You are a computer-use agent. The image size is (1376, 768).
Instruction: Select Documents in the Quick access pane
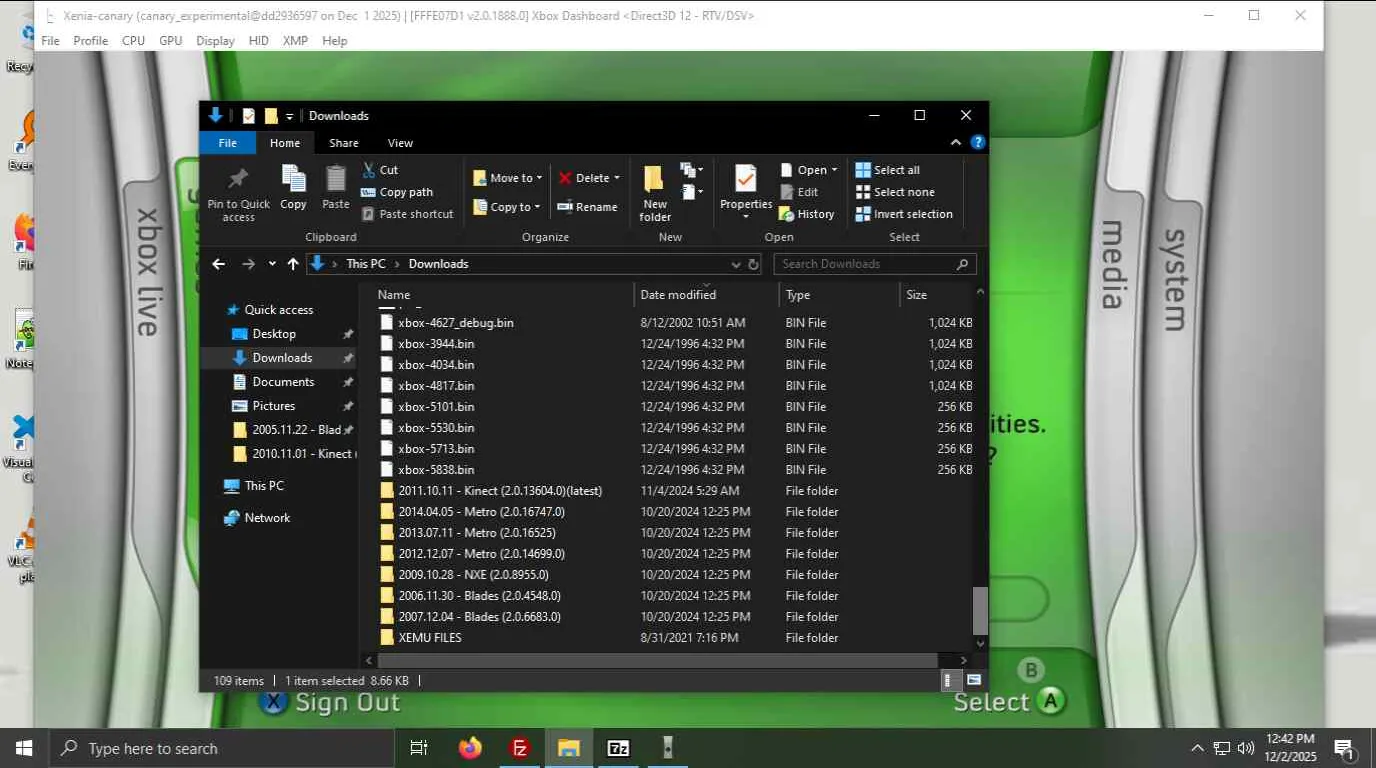click(x=283, y=382)
